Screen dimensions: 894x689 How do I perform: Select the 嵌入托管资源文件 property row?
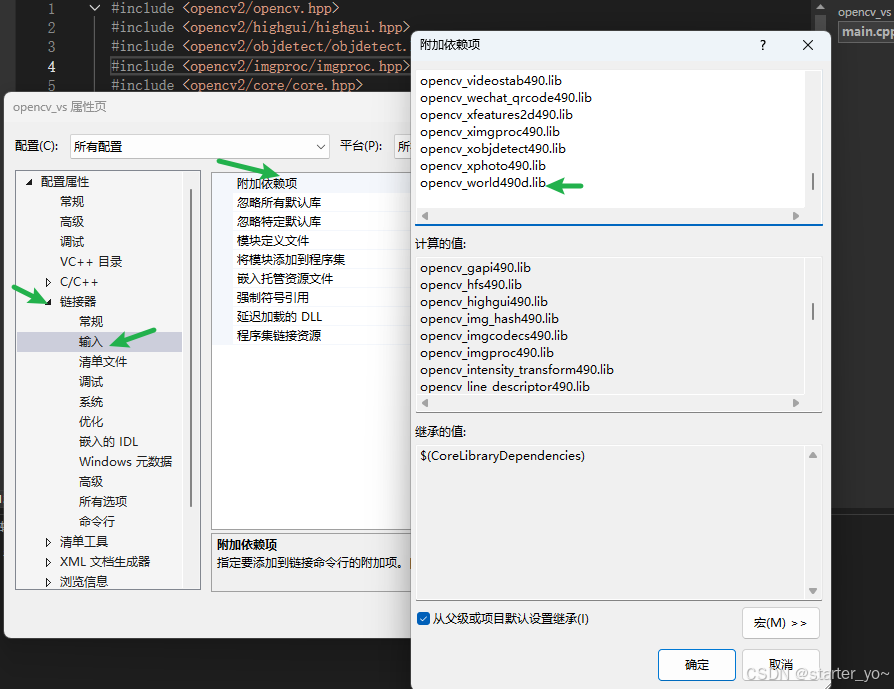tap(311, 278)
